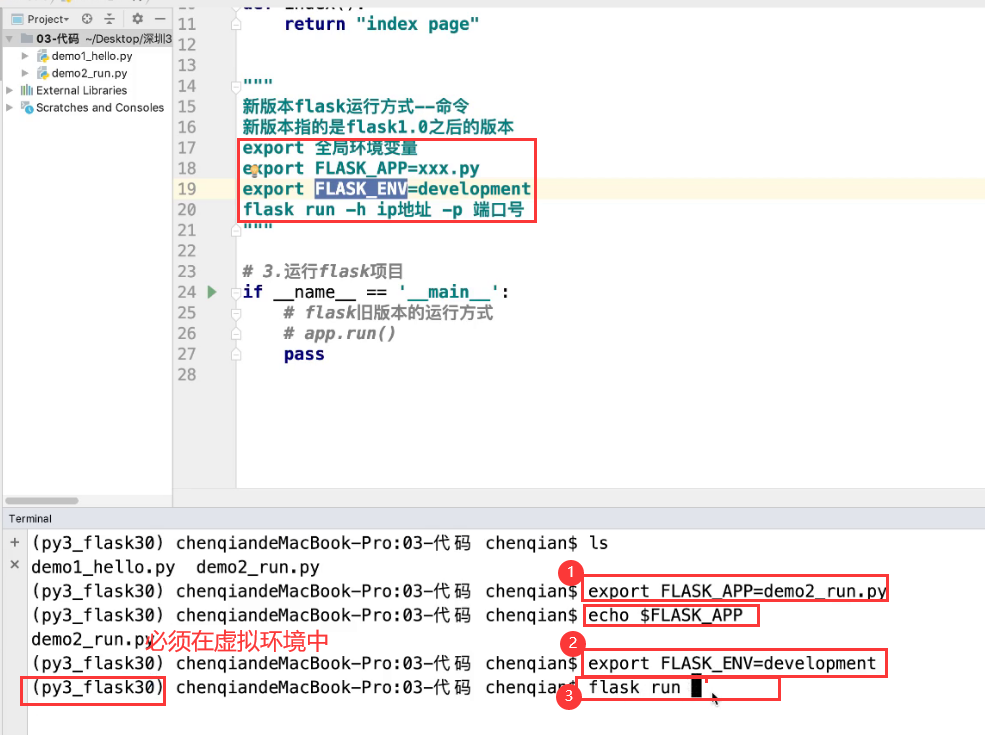Select demo2_run.py in project tree
The image size is (985, 735).
tap(89, 73)
